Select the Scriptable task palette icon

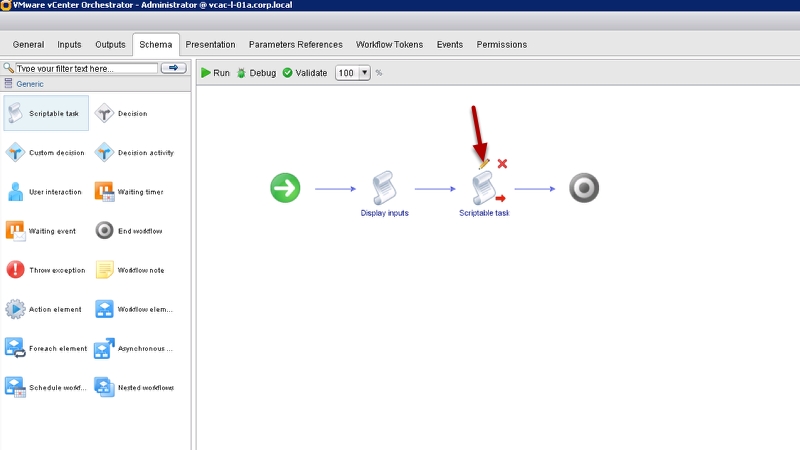16,114
